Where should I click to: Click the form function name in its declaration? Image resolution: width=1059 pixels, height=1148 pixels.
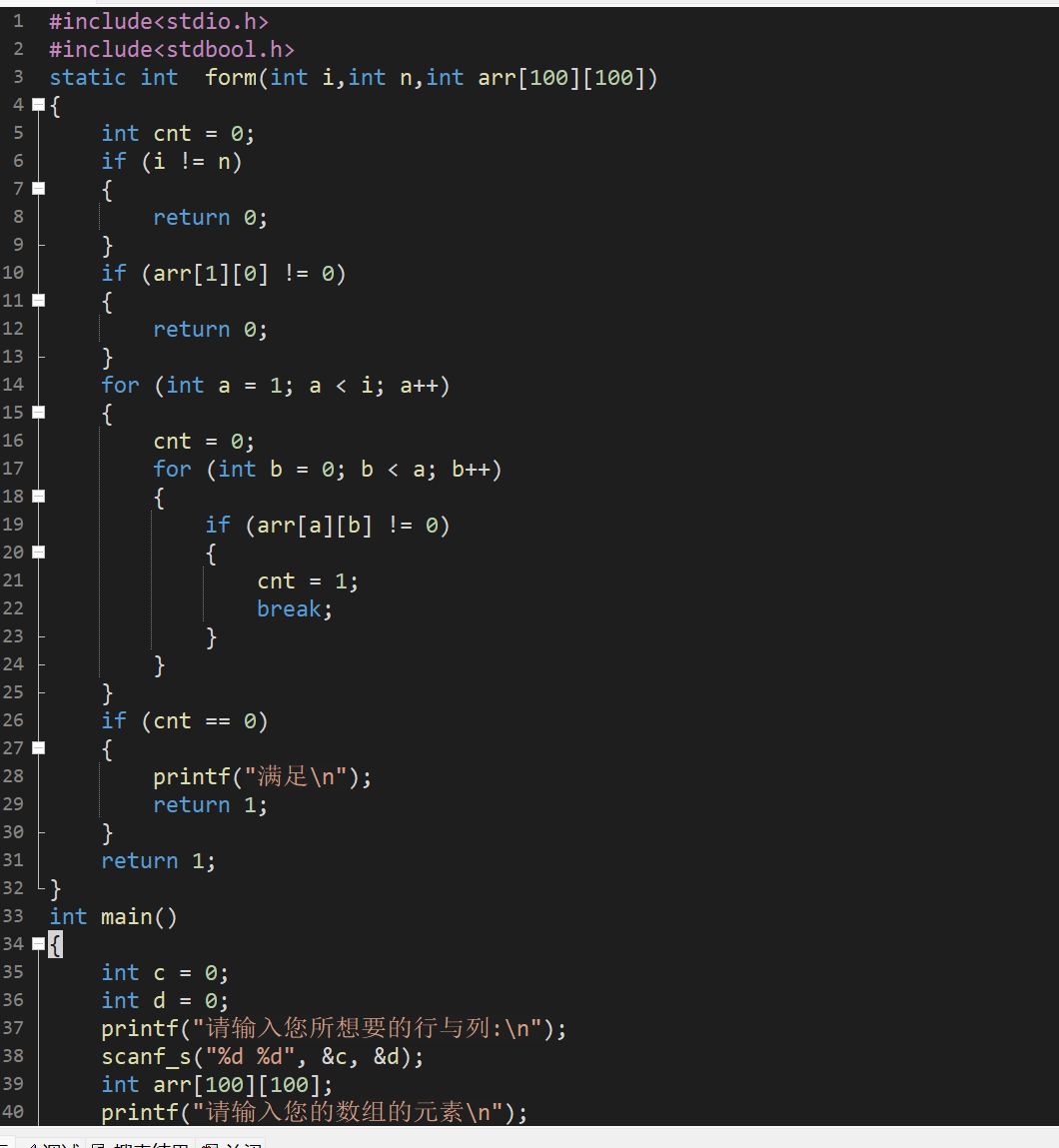tap(231, 78)
